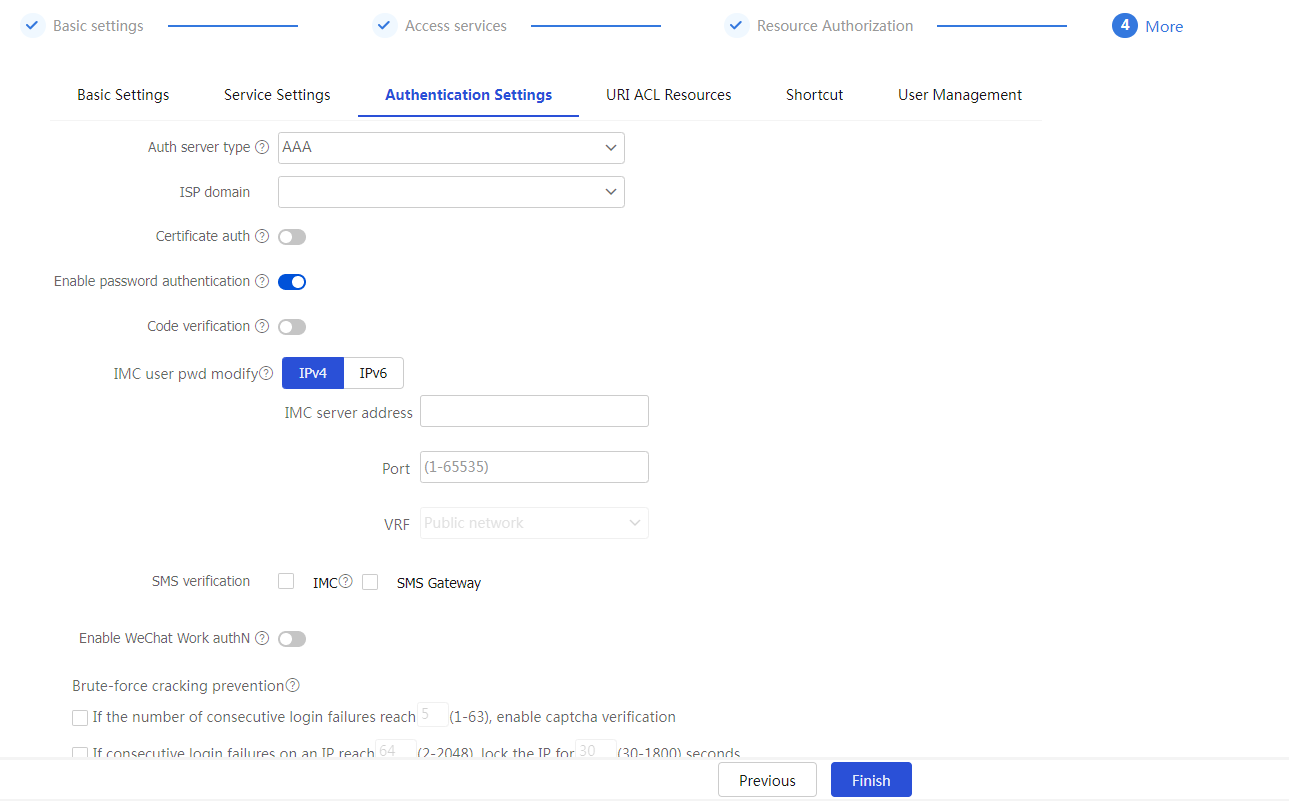
Task: Disable the Enable password authentication switch
Action: click(292, 282)
